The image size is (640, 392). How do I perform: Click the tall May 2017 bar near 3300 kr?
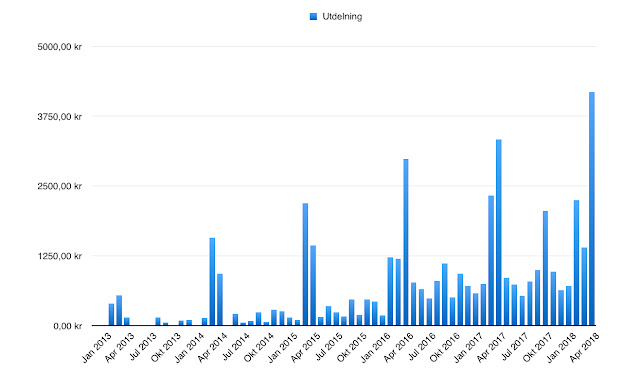coord(499,232)
